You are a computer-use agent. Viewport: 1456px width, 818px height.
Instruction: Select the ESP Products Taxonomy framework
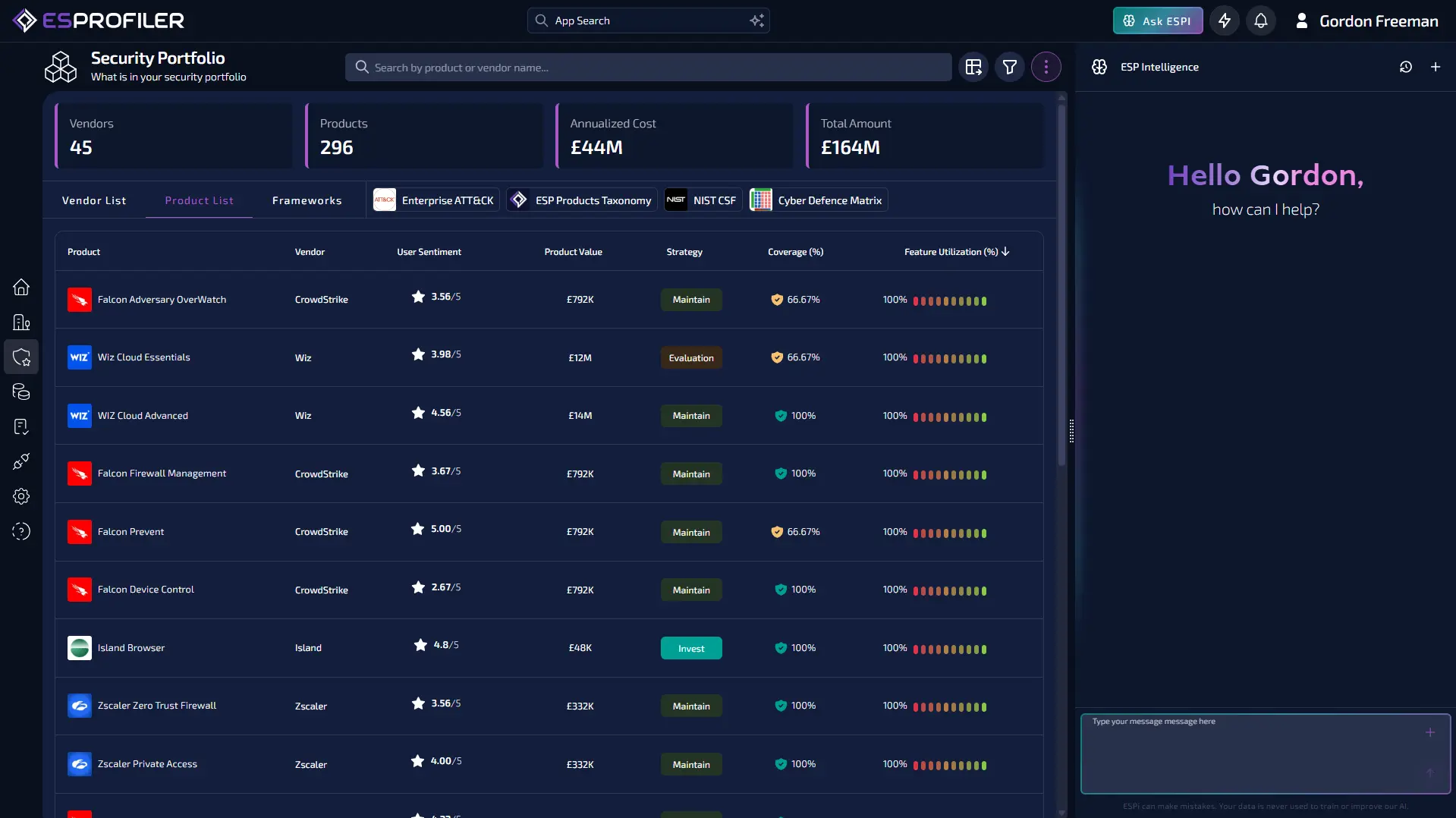tap(582, 200)
